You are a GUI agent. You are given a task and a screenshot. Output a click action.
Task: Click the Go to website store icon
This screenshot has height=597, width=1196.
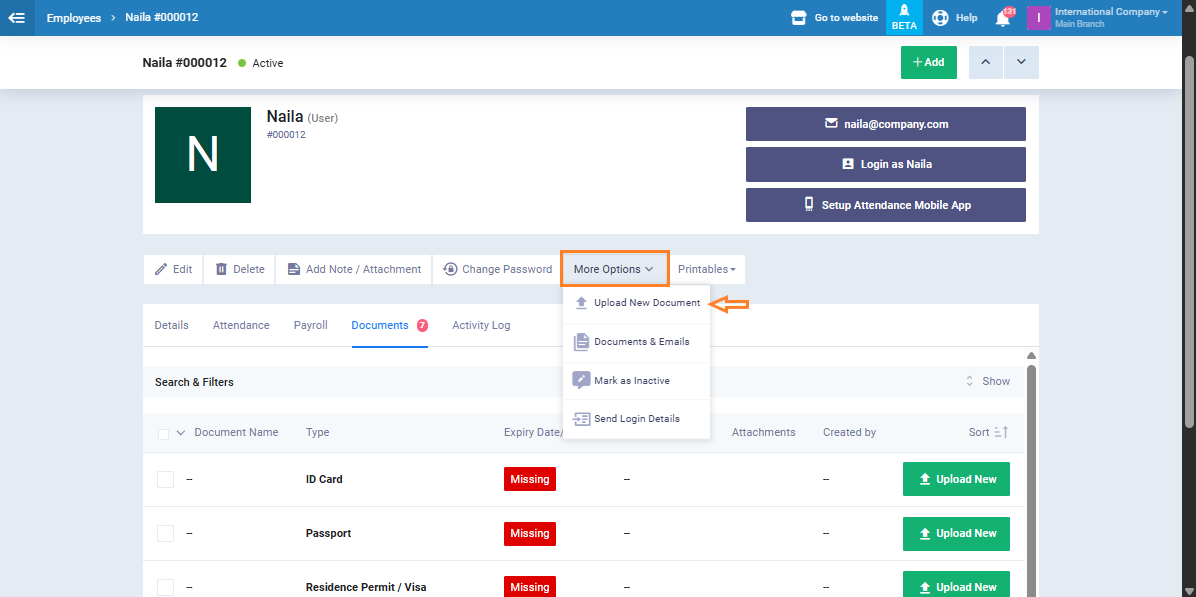click(x=798, y=18)
